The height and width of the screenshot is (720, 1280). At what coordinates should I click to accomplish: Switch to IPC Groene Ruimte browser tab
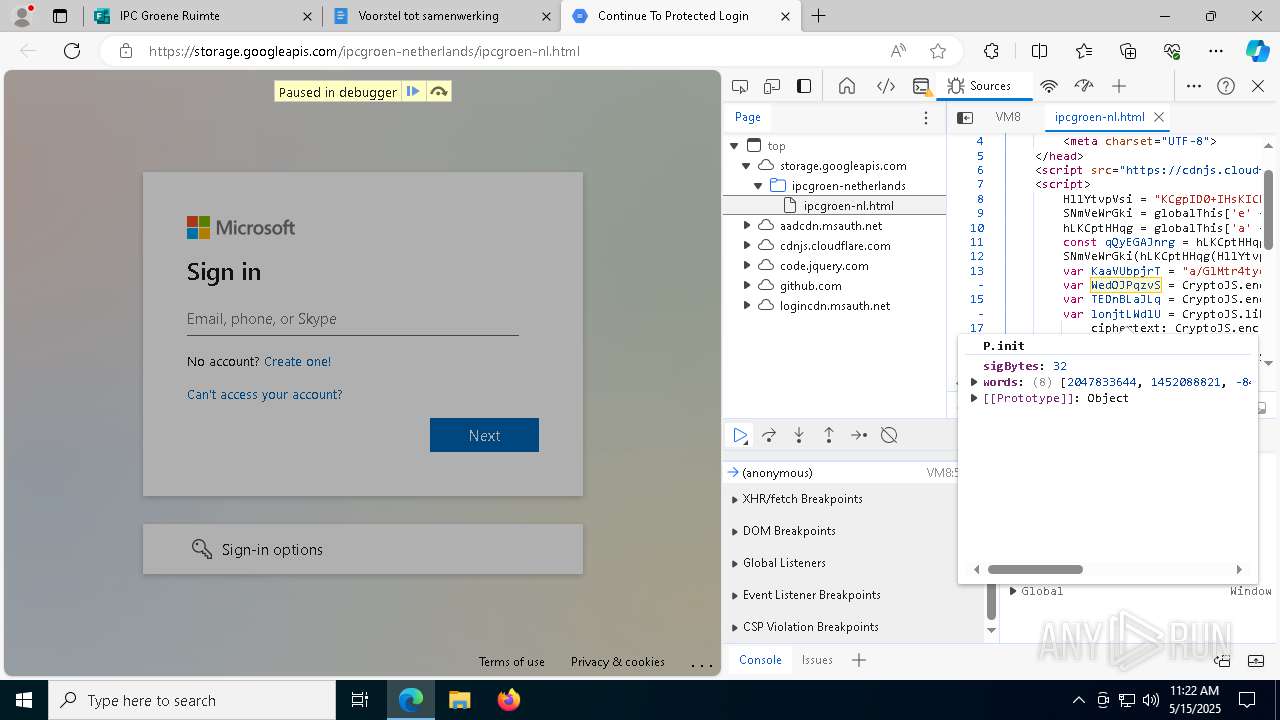tap(202, 16)
